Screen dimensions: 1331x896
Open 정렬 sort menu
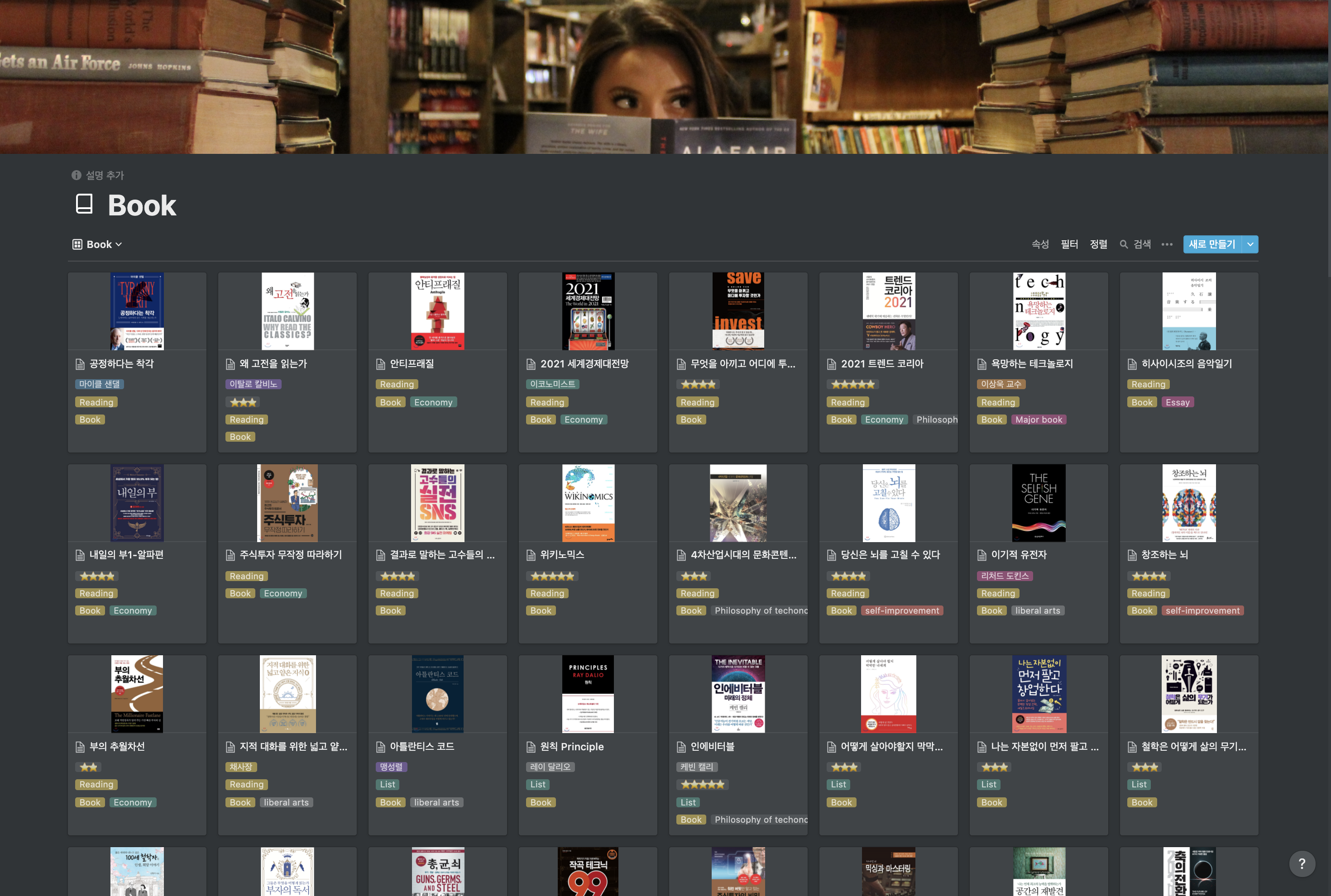click(x=1098, y=244)
